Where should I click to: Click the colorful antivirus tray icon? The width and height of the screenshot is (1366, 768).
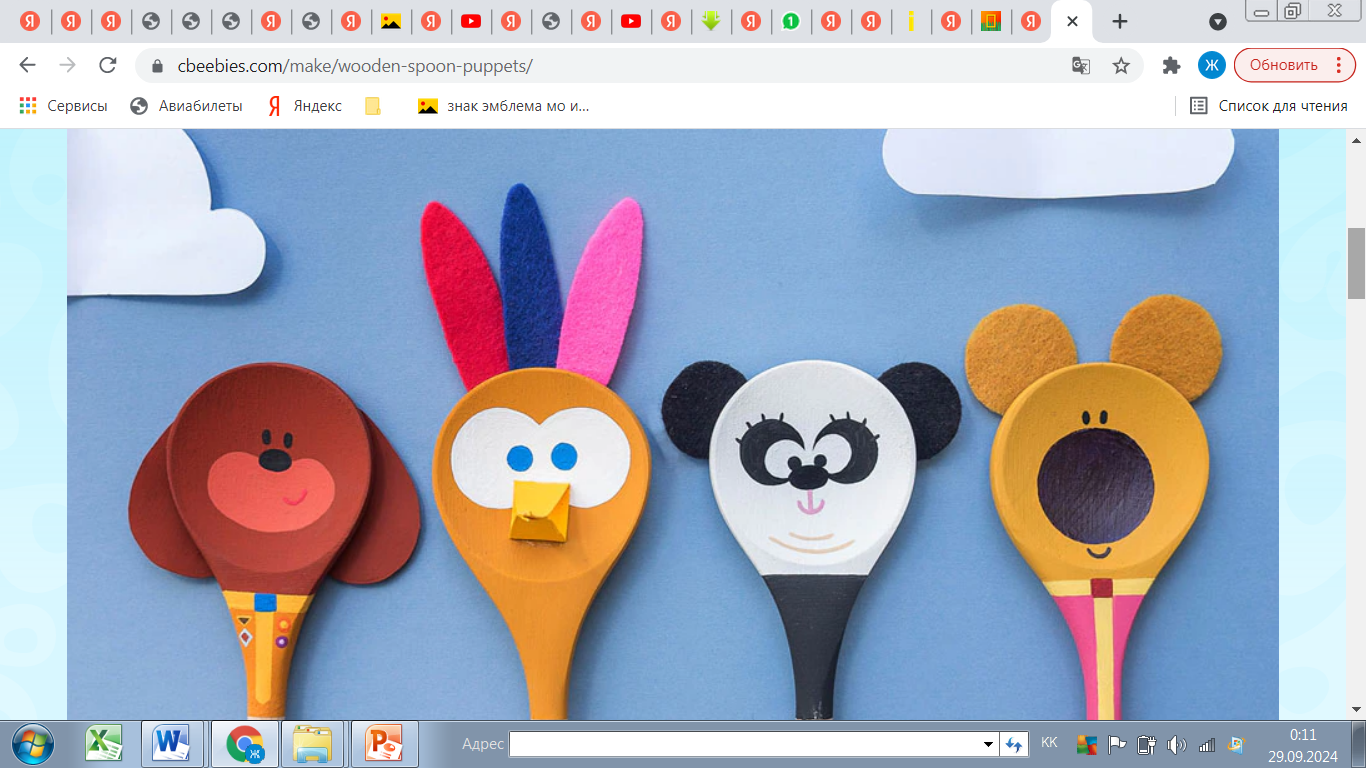[x=1087, y=744]
